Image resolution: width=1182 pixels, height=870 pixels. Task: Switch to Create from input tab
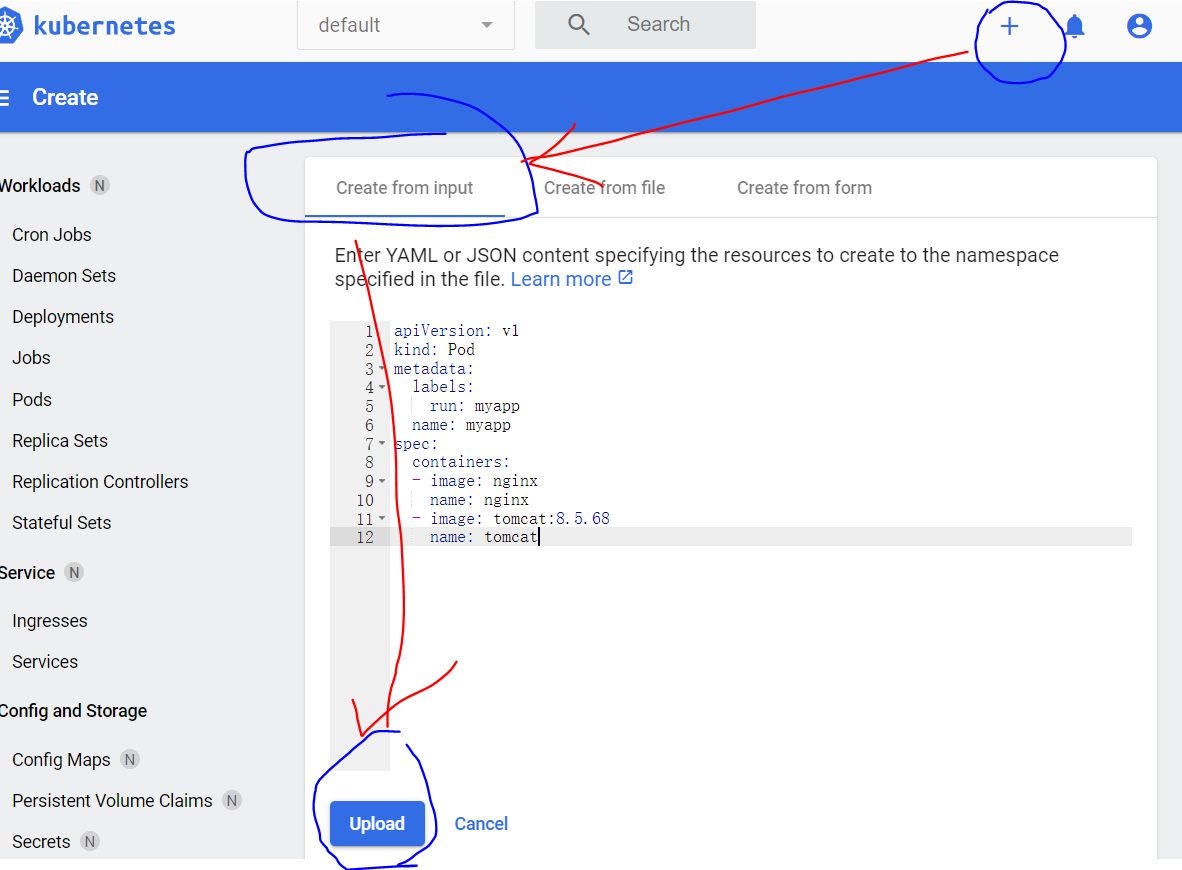click(405, 188)
